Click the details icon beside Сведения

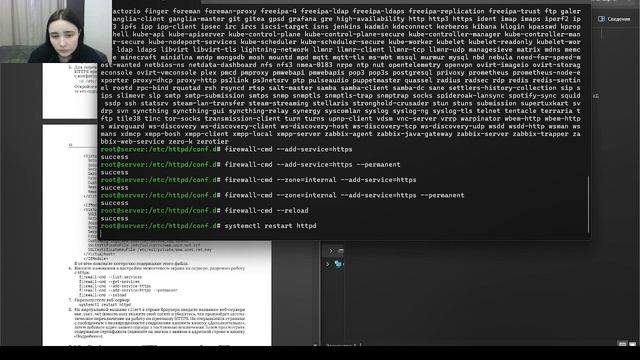pyautogui.click(x=601, y=19)
